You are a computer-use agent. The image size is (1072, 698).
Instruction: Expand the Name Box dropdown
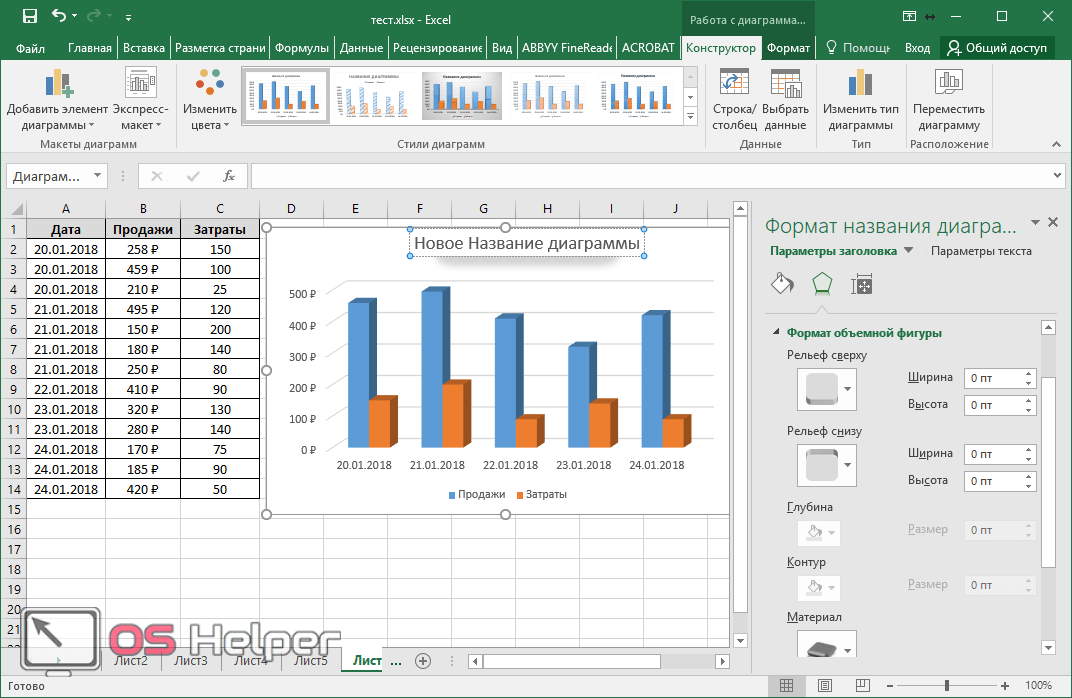tap(97, 176)
